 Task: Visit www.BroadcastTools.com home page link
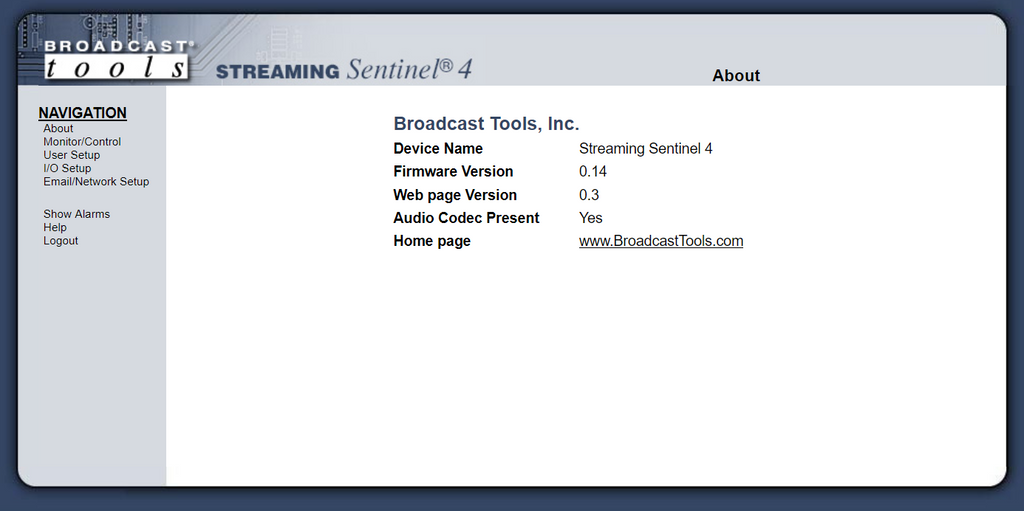pos(661,241)
